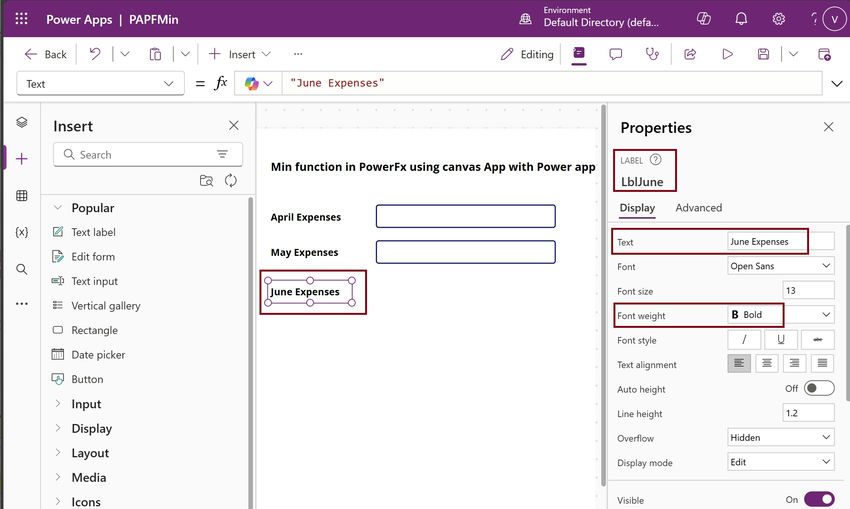Open the paste options dropdown arrow

coord(185,54)
